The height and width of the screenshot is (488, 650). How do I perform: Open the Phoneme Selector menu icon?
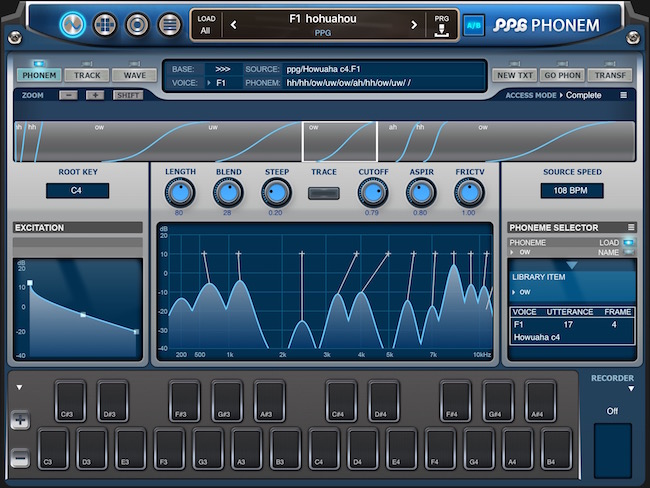coord(631,228)
